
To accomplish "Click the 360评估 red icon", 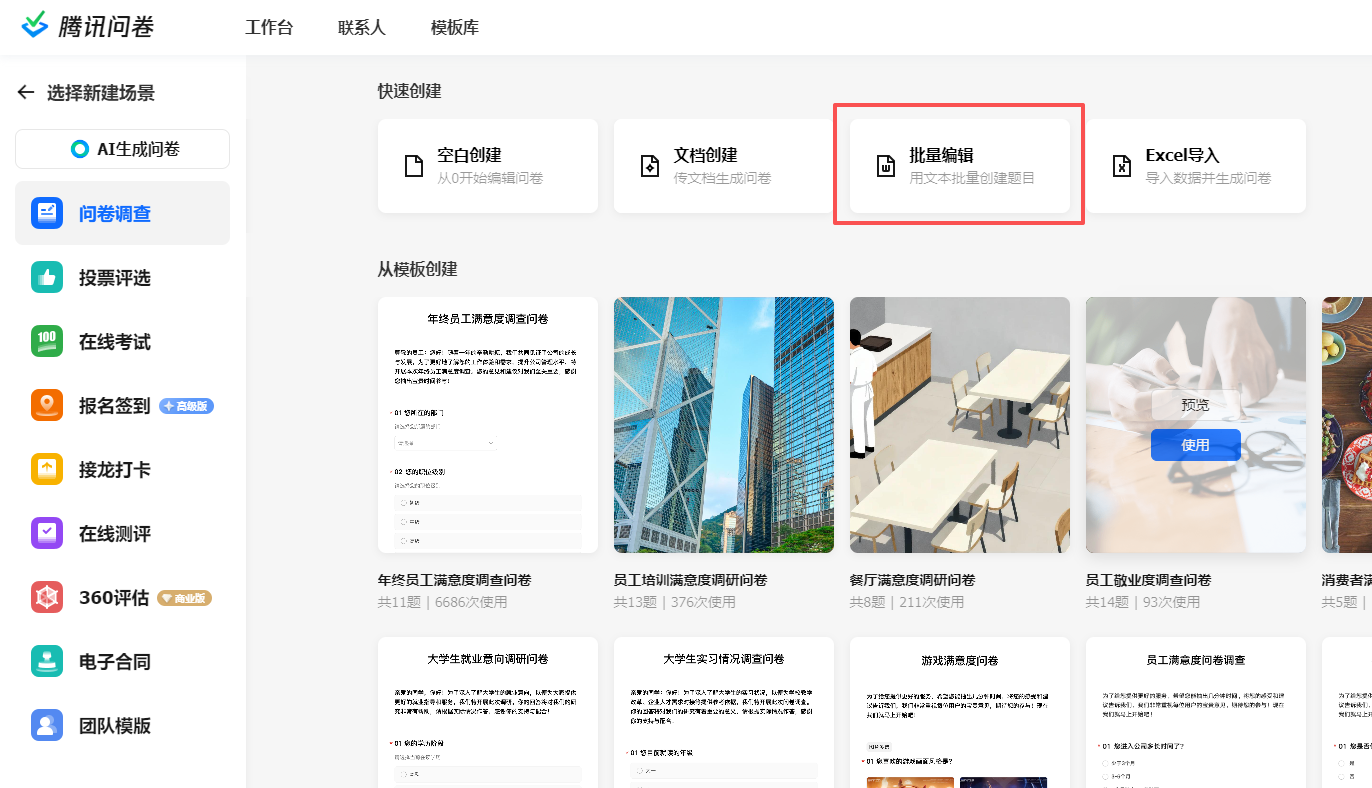I will 47,598.
